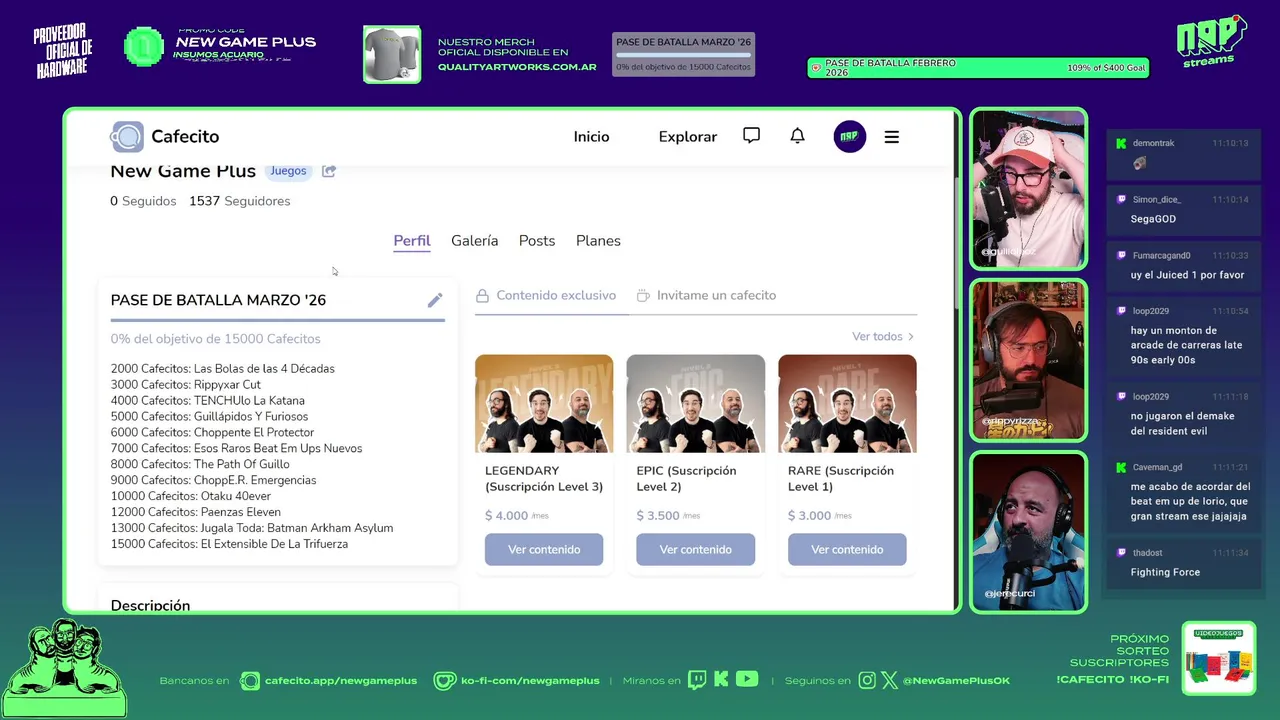The width and height of the screenshot is (1280, 720).
Task: Switch to the Posts tab
Action: coord(537,241)
